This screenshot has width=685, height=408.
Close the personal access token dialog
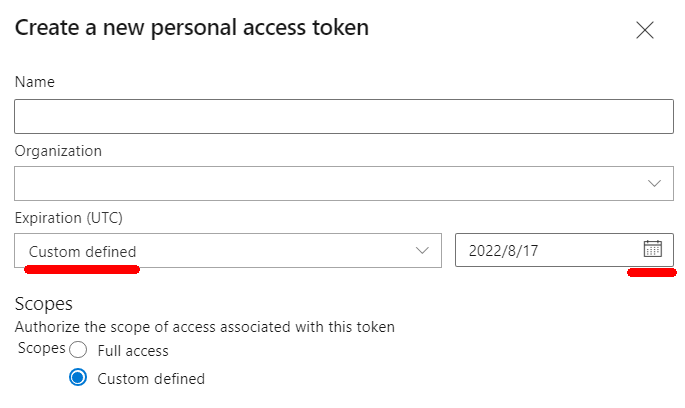(x=645, y=30)
